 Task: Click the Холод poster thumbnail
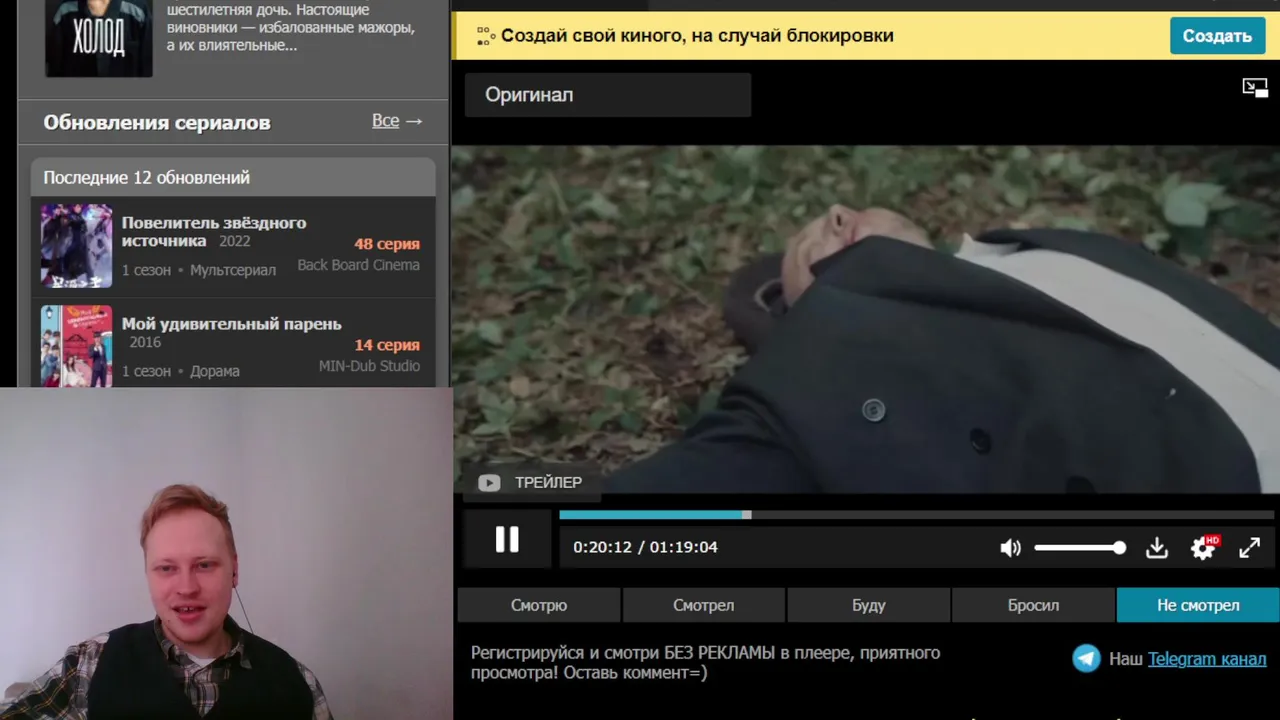tap(99, 38)
